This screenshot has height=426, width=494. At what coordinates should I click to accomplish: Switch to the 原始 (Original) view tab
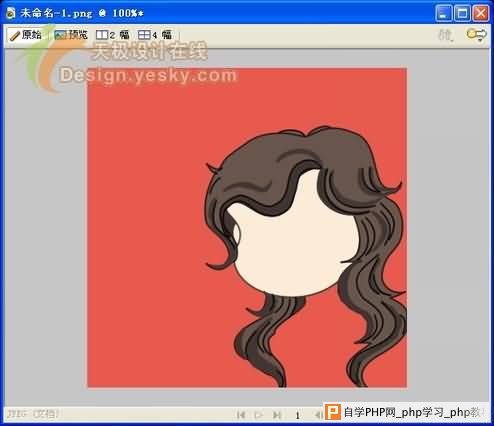(x=26, y=35)
